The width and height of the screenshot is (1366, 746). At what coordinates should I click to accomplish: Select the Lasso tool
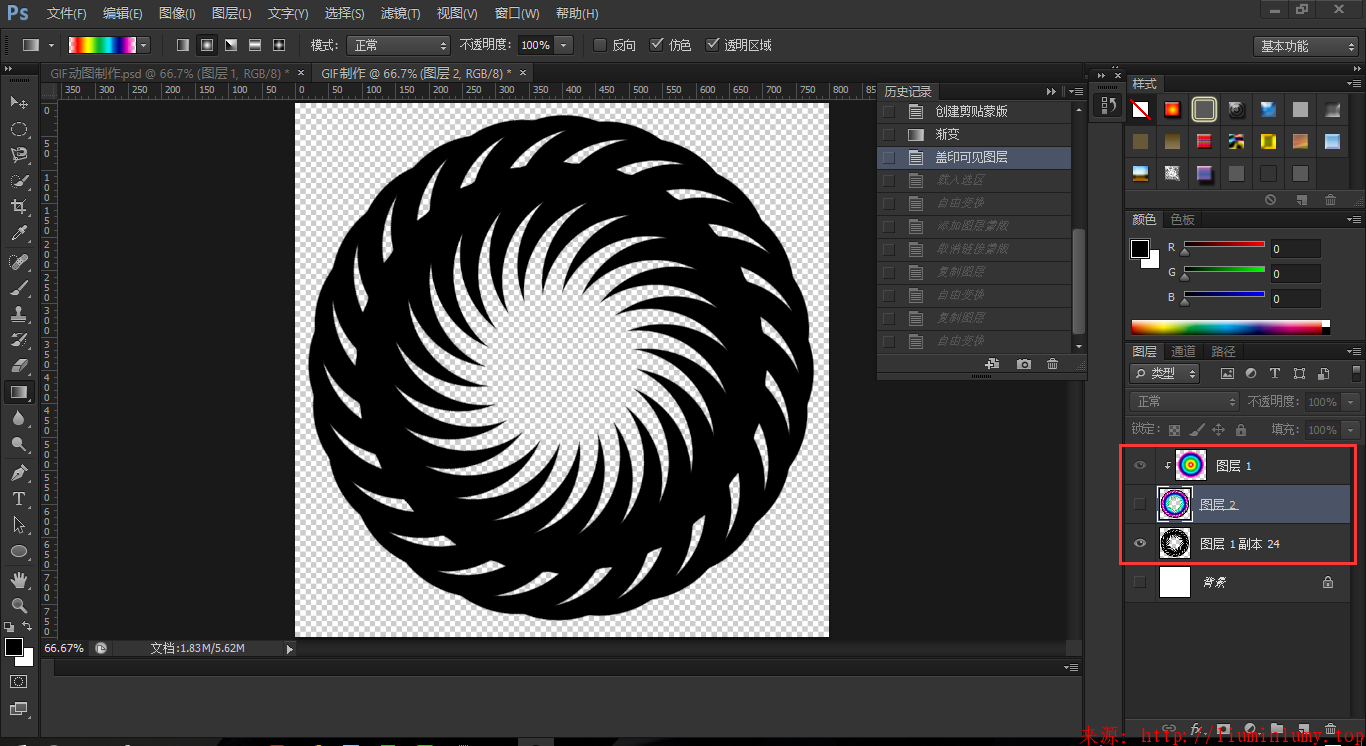[19, 155]
